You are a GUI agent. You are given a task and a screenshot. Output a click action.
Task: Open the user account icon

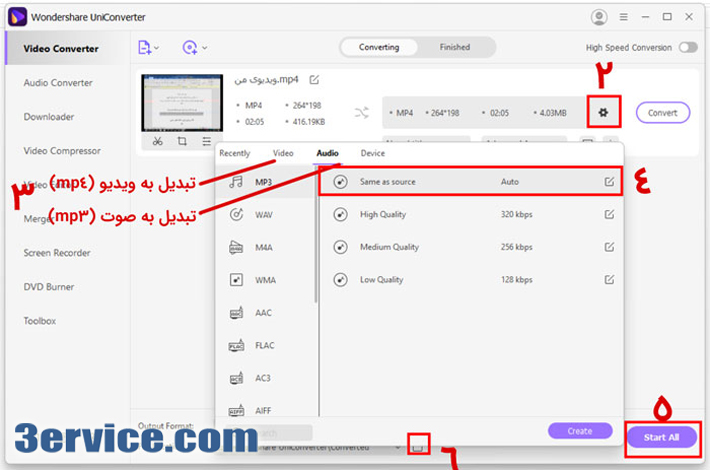599,17
